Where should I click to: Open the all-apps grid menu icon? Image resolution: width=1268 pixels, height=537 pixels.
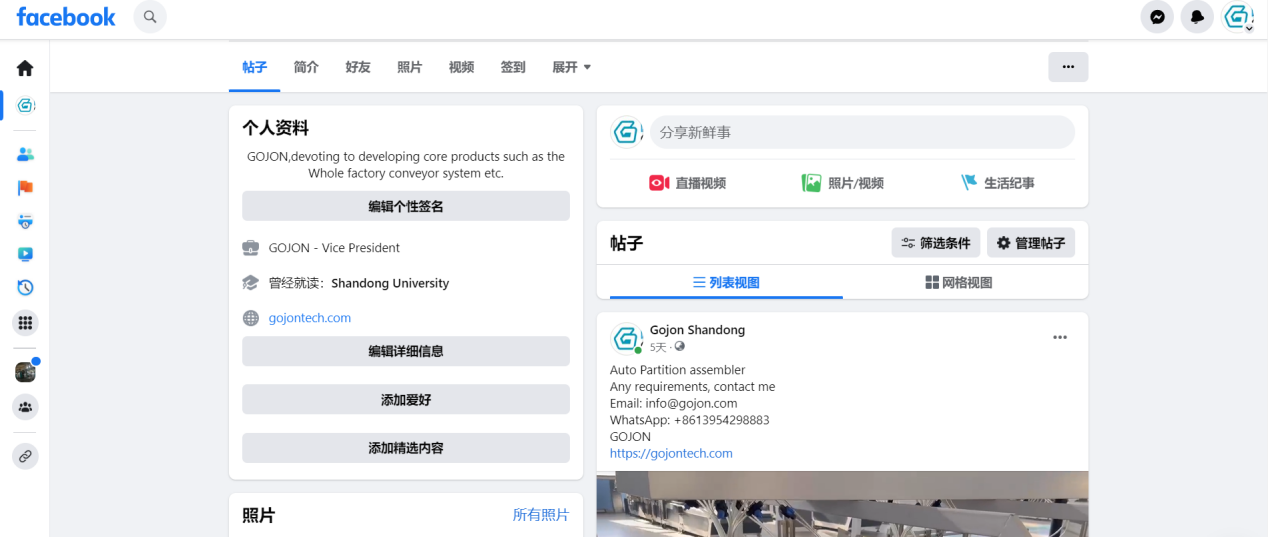tap(25, 323)
